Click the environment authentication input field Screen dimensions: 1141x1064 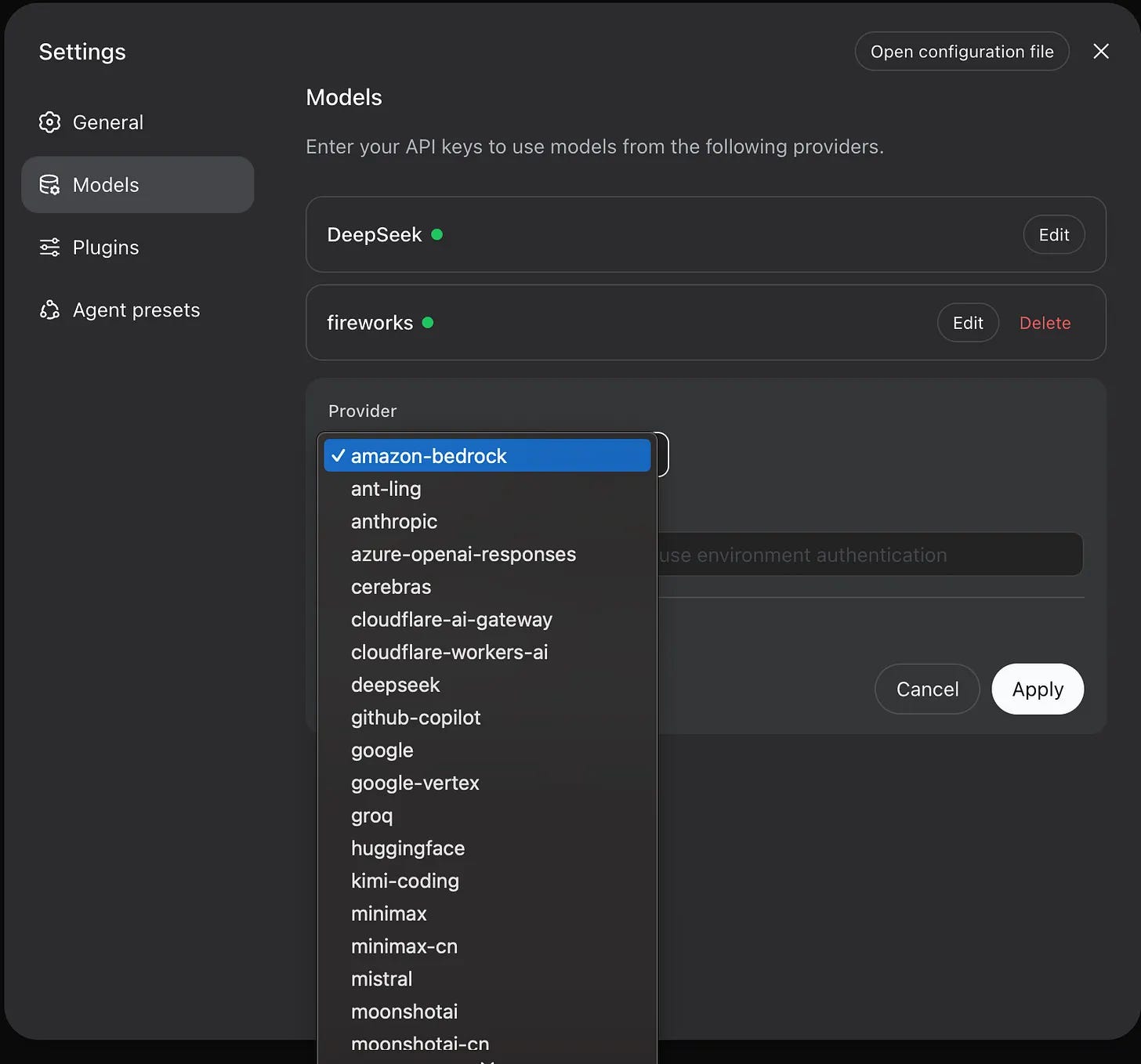click(870, 555)
